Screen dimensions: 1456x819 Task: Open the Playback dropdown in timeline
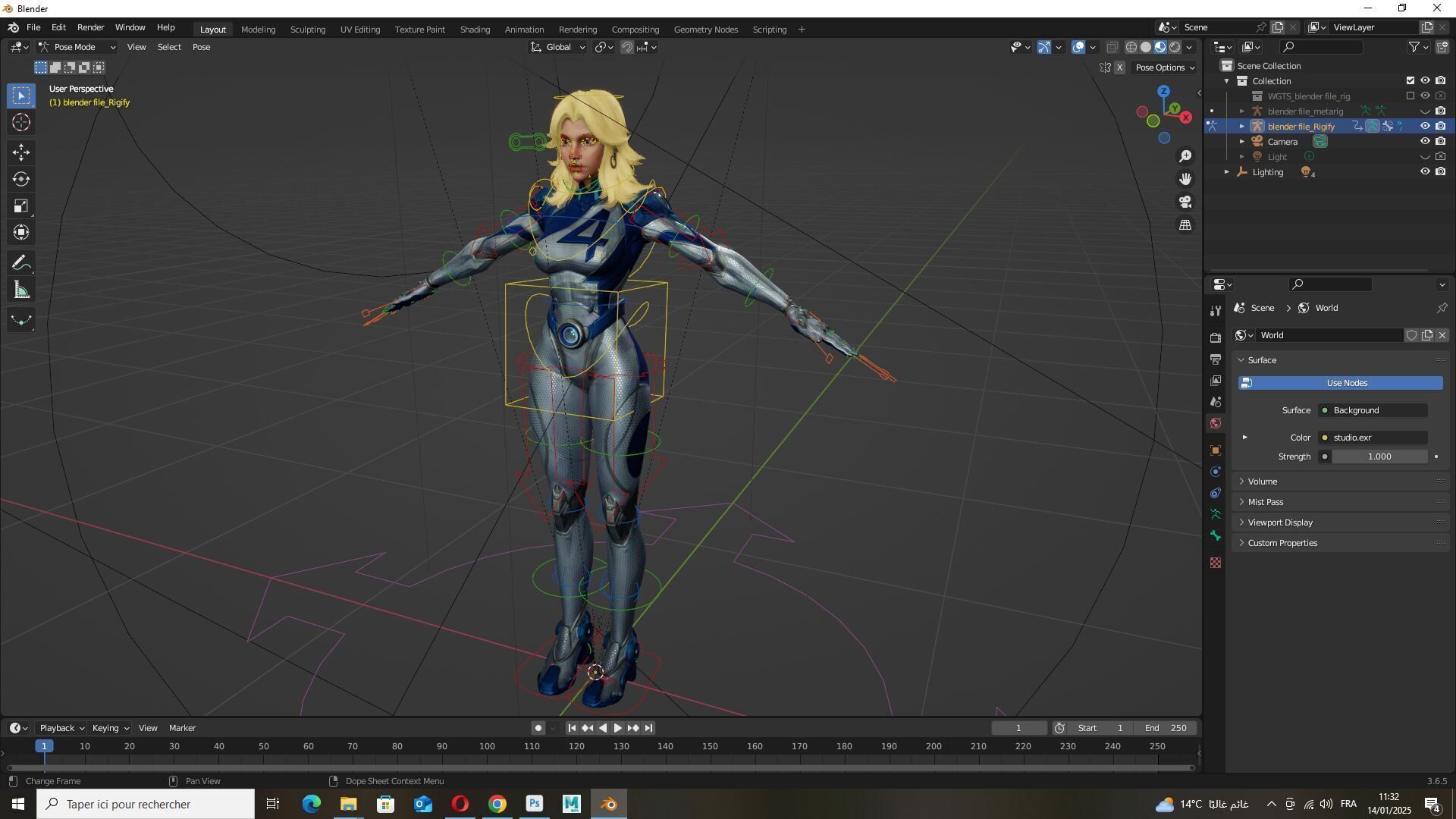tap(61, 728)
